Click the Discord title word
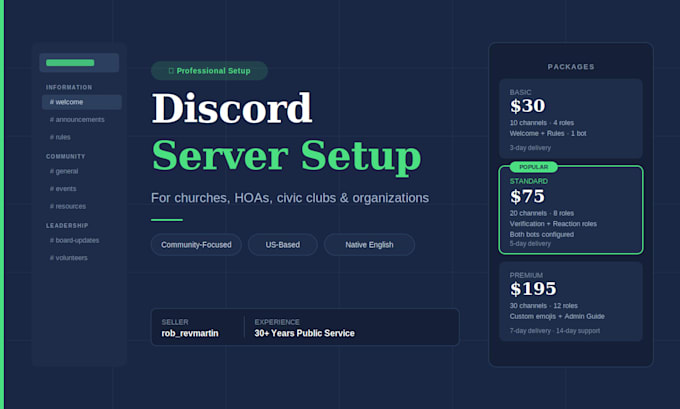The height and width of the screenshot is (409, 680). [x=232, y=108]
